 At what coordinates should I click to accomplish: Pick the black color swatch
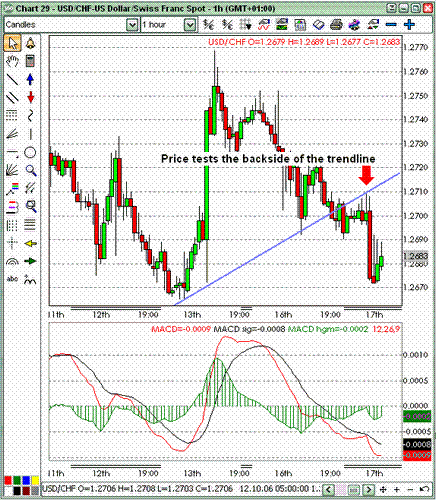pos(17,491)
